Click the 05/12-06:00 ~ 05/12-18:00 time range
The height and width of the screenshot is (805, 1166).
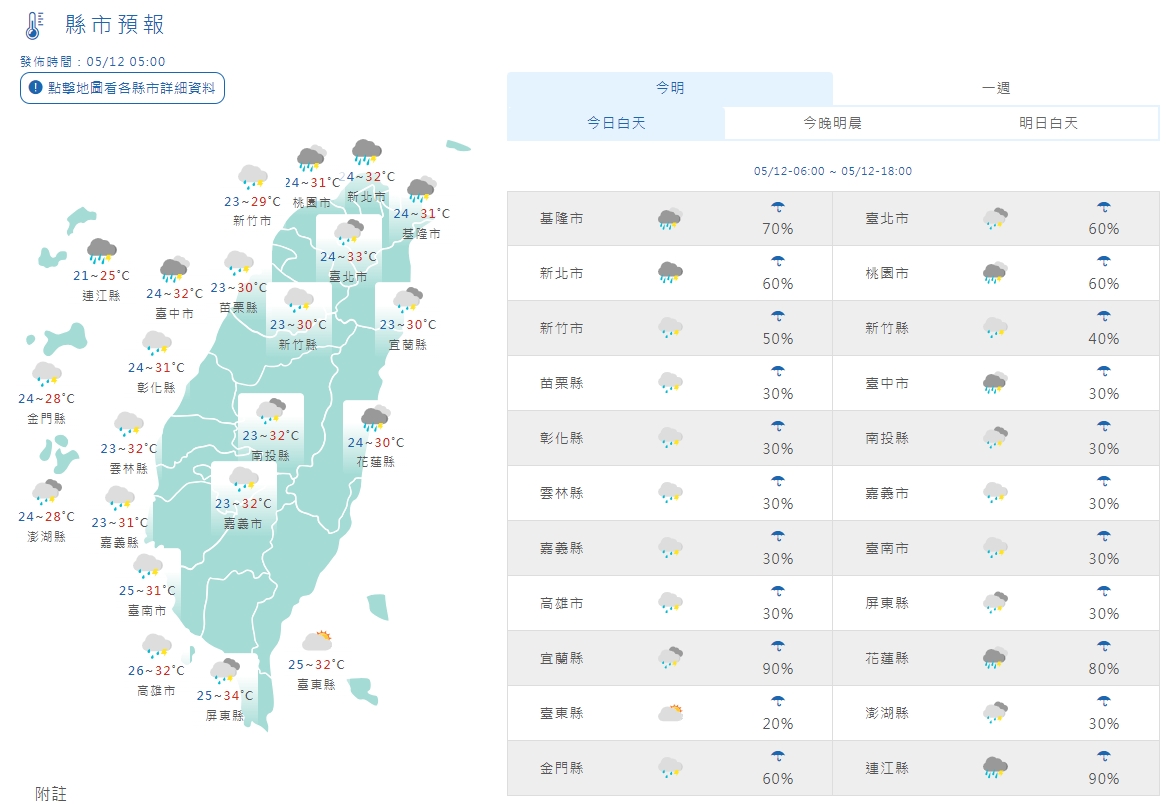833,171
